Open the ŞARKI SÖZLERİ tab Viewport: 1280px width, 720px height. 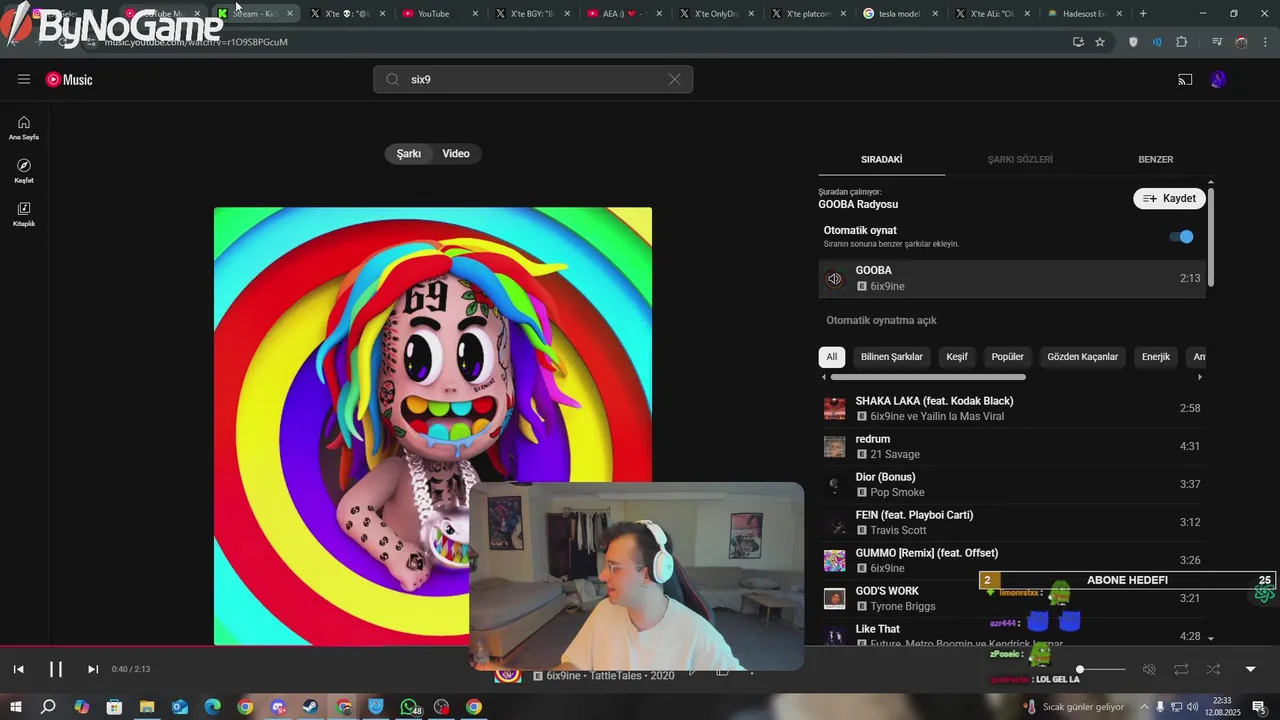(x=1020, y=159)
